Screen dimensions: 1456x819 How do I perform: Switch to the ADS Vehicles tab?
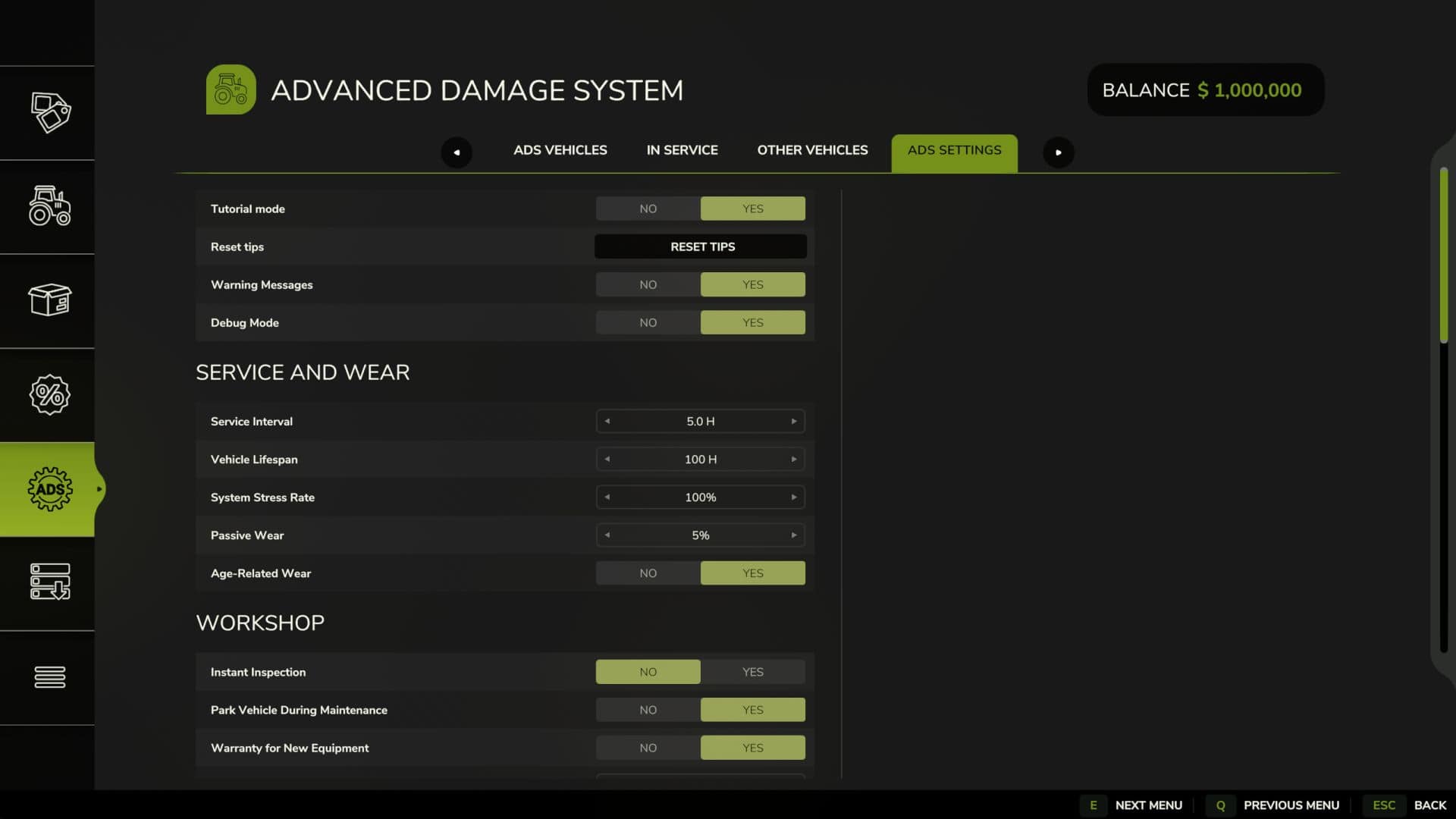560,150
